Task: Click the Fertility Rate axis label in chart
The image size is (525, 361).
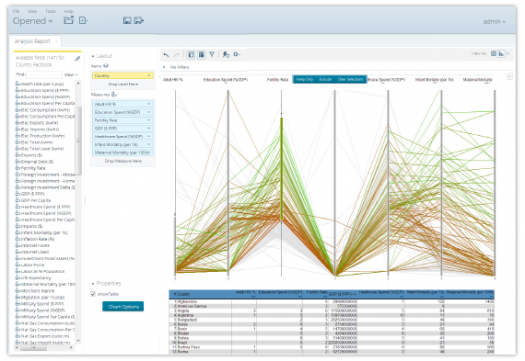Action: pos(277,80)
